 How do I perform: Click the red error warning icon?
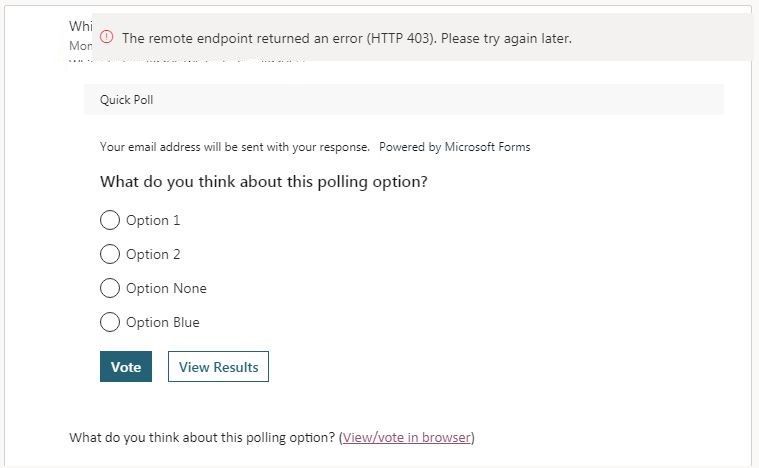click(106, 37)
